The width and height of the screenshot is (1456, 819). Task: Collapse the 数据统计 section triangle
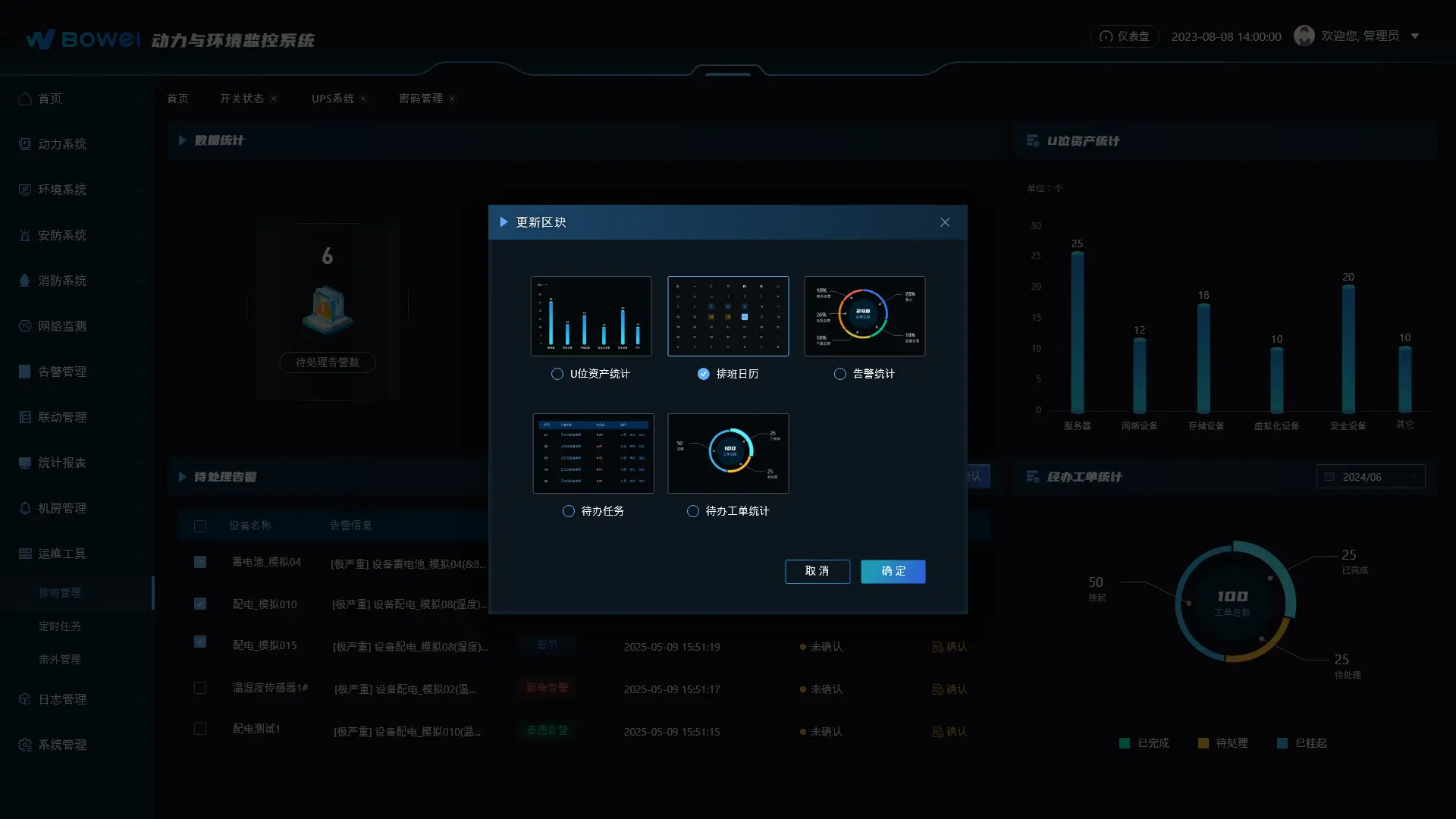(x=182, y=140)
